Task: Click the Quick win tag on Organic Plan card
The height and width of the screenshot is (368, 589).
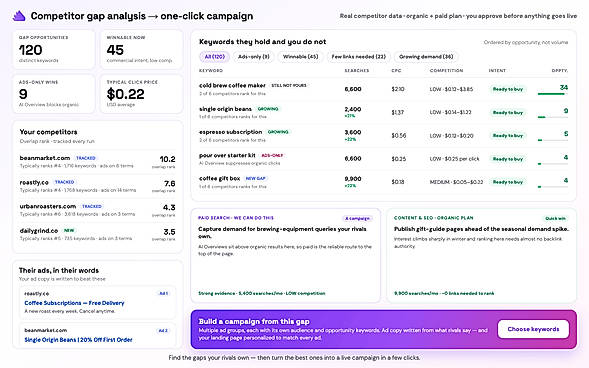Action: [555, 219]
